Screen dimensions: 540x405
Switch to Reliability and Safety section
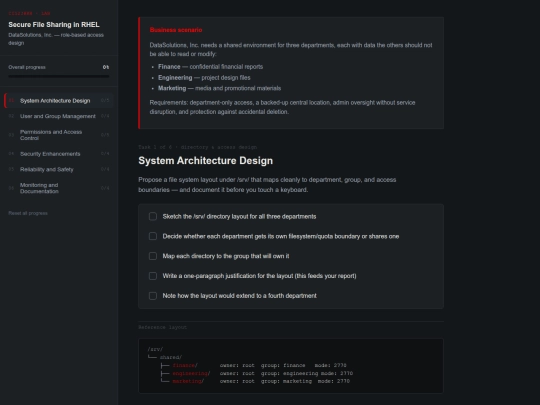click(59, 169)
